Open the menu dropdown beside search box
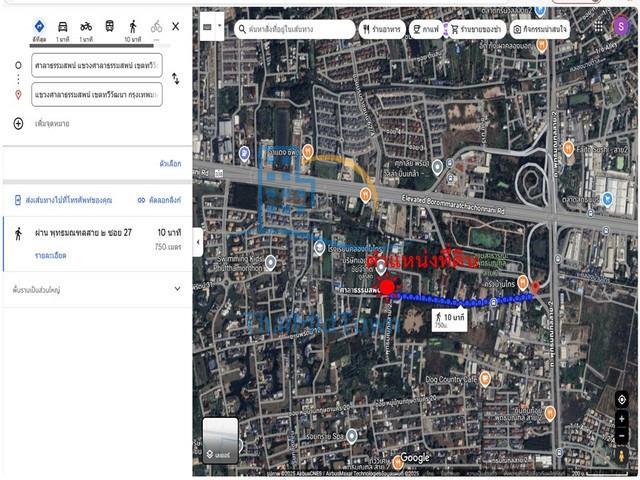The width and height of the screenshot is (640, 480). (x=219, y=27)
